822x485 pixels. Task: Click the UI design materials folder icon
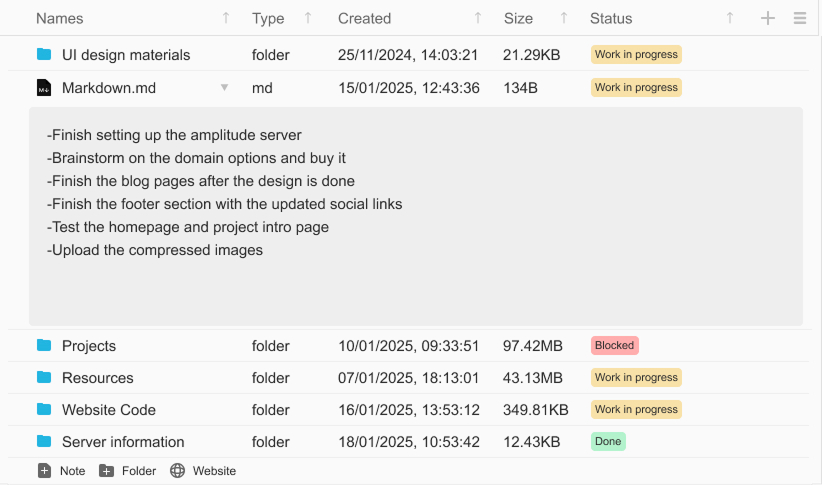click(x=44, y=54)
